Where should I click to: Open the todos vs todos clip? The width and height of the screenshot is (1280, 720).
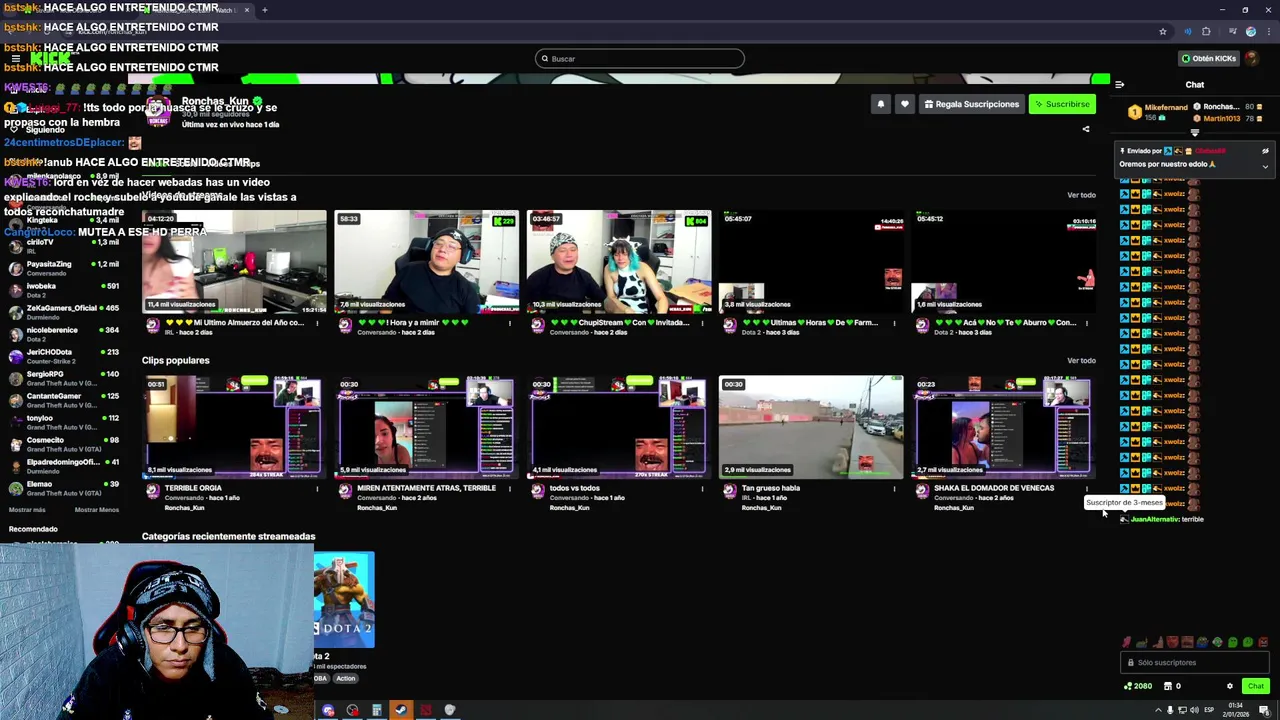coord(619,427)
